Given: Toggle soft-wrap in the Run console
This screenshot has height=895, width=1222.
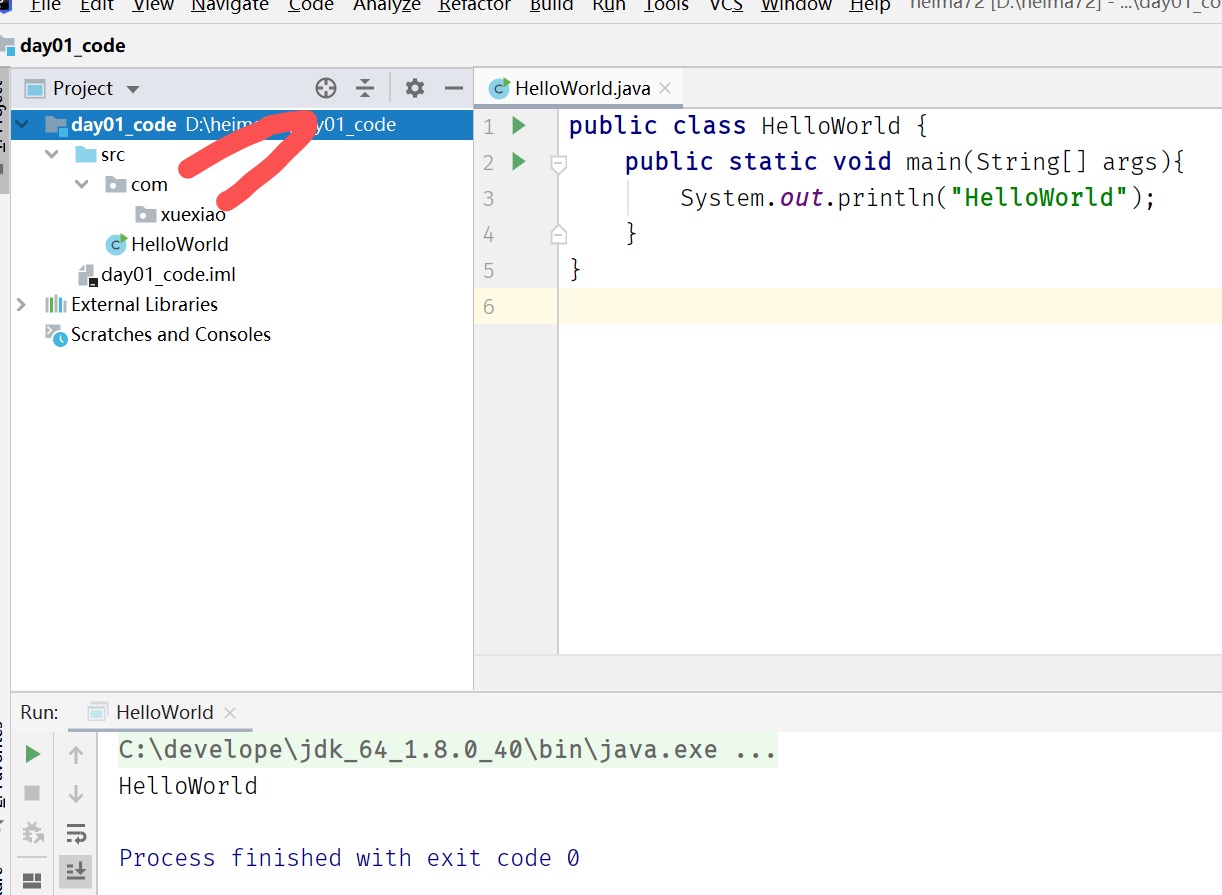Looking at the screenshot, I should click(76, 833).
